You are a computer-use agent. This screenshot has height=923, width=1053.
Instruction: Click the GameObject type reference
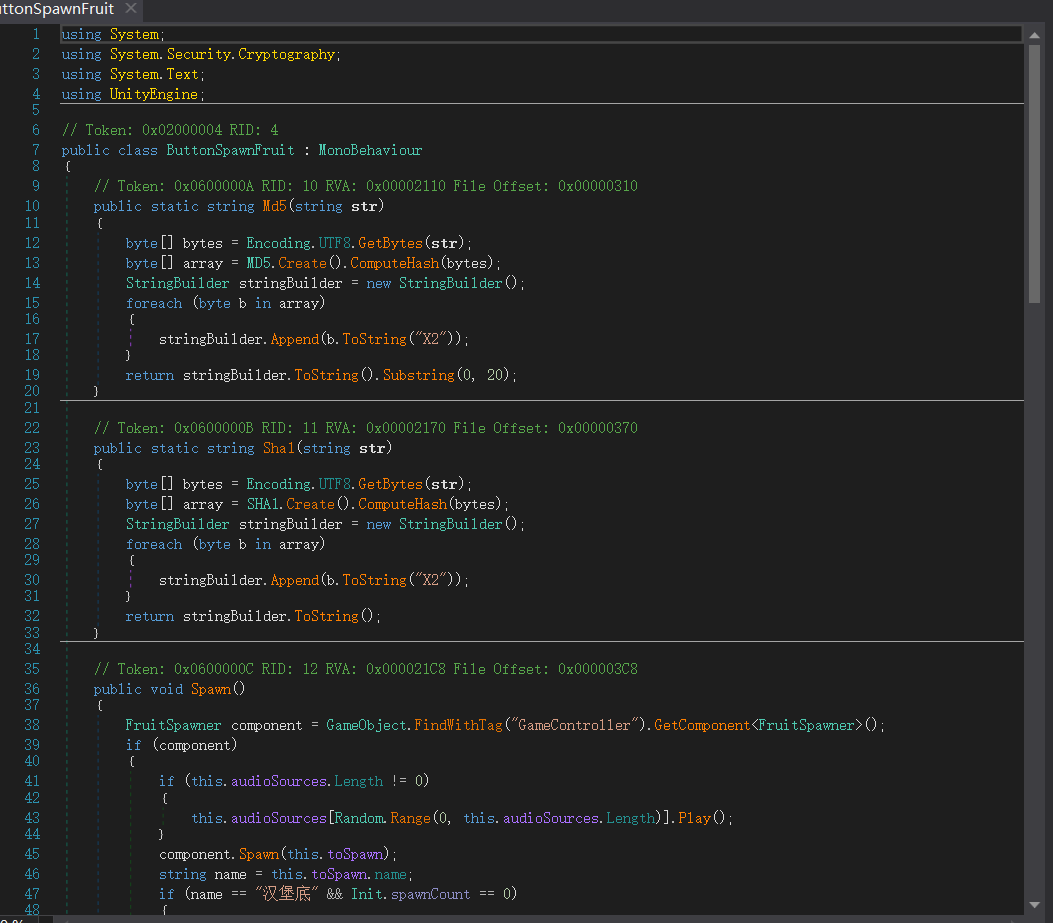click(368, 725)
